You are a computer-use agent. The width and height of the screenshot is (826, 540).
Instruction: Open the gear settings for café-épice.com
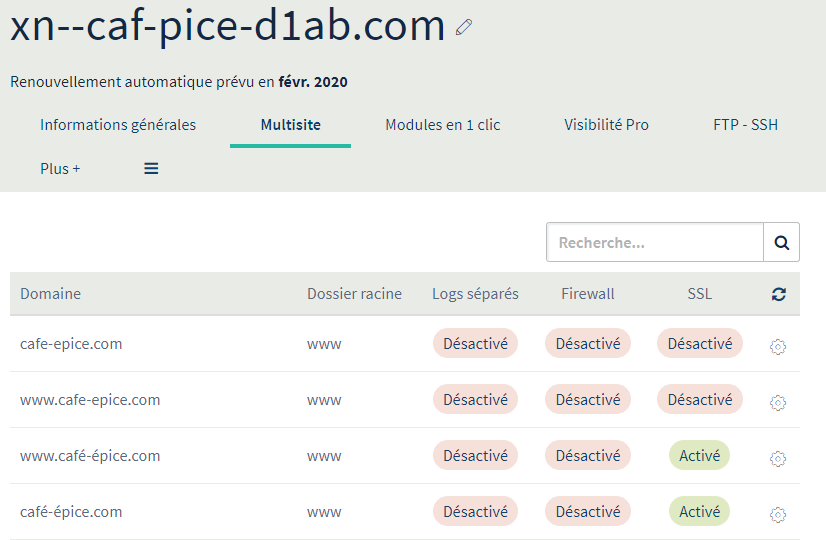tap(778, 515)
